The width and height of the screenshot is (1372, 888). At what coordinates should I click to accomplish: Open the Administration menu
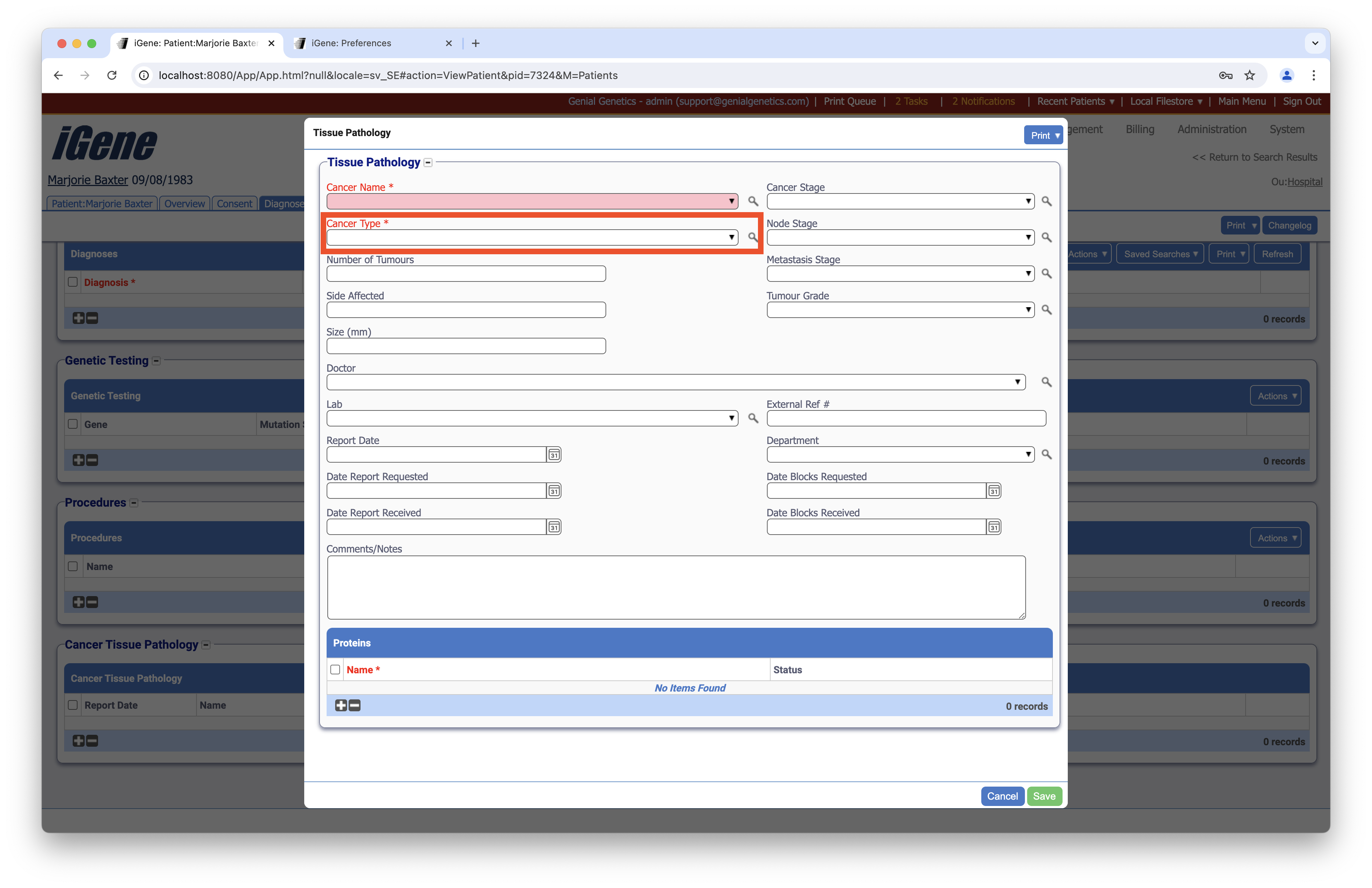pos(1211,129)
